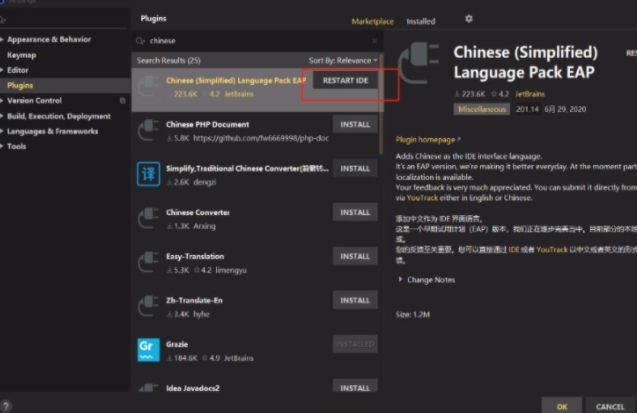
Task: Click the plugin list vertical scrollbar
Action: point(381,105)
